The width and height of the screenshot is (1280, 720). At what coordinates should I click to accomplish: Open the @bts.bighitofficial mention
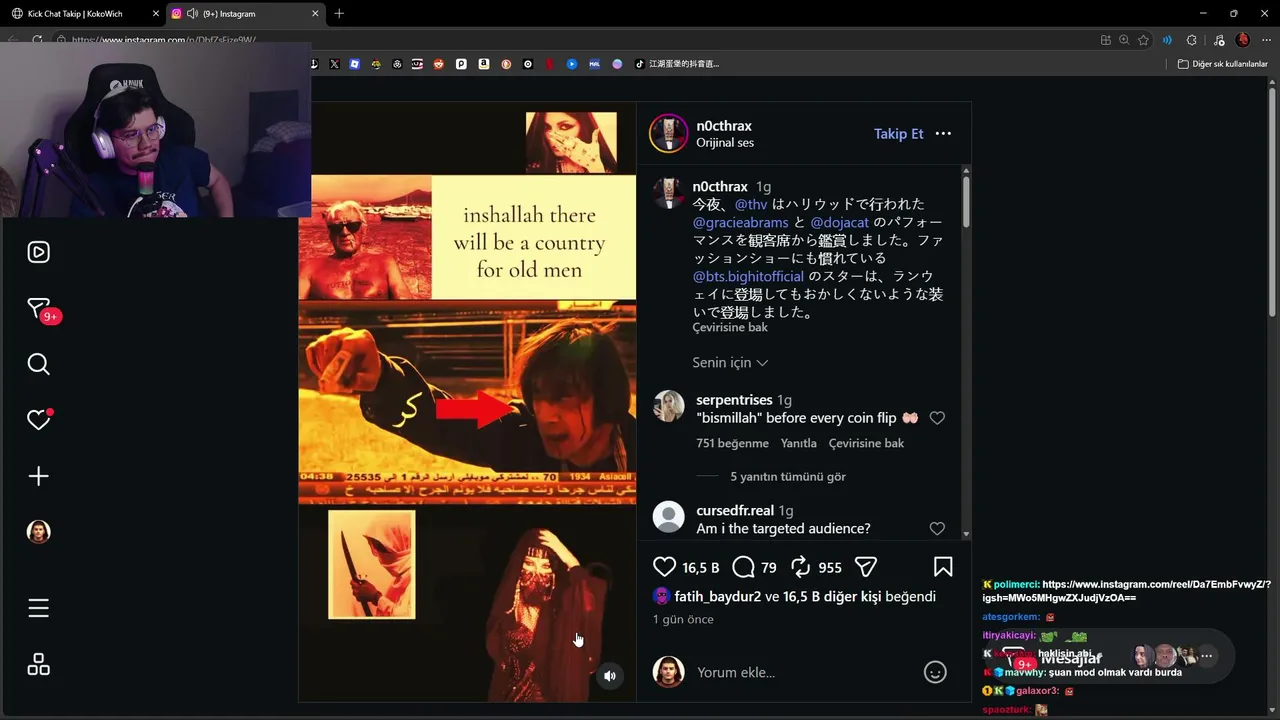(748, 276)
